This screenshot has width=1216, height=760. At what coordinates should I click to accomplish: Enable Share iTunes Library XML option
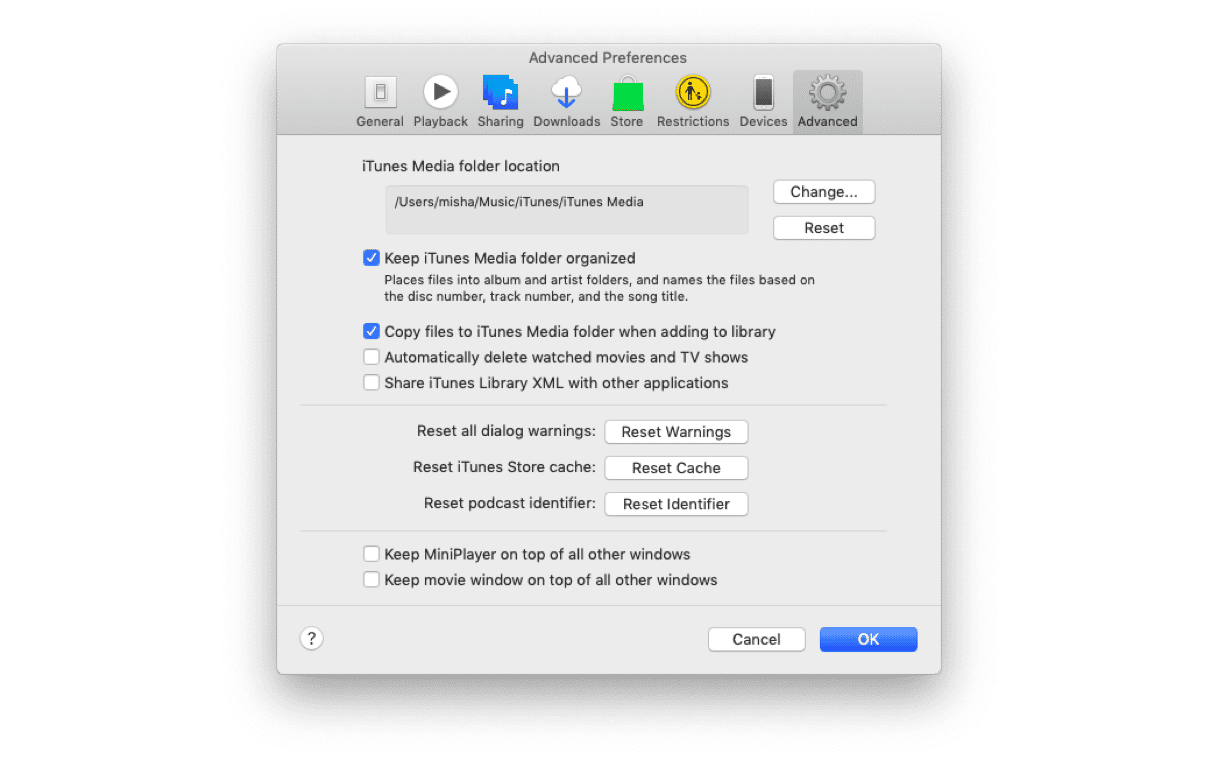click(371, 383)
